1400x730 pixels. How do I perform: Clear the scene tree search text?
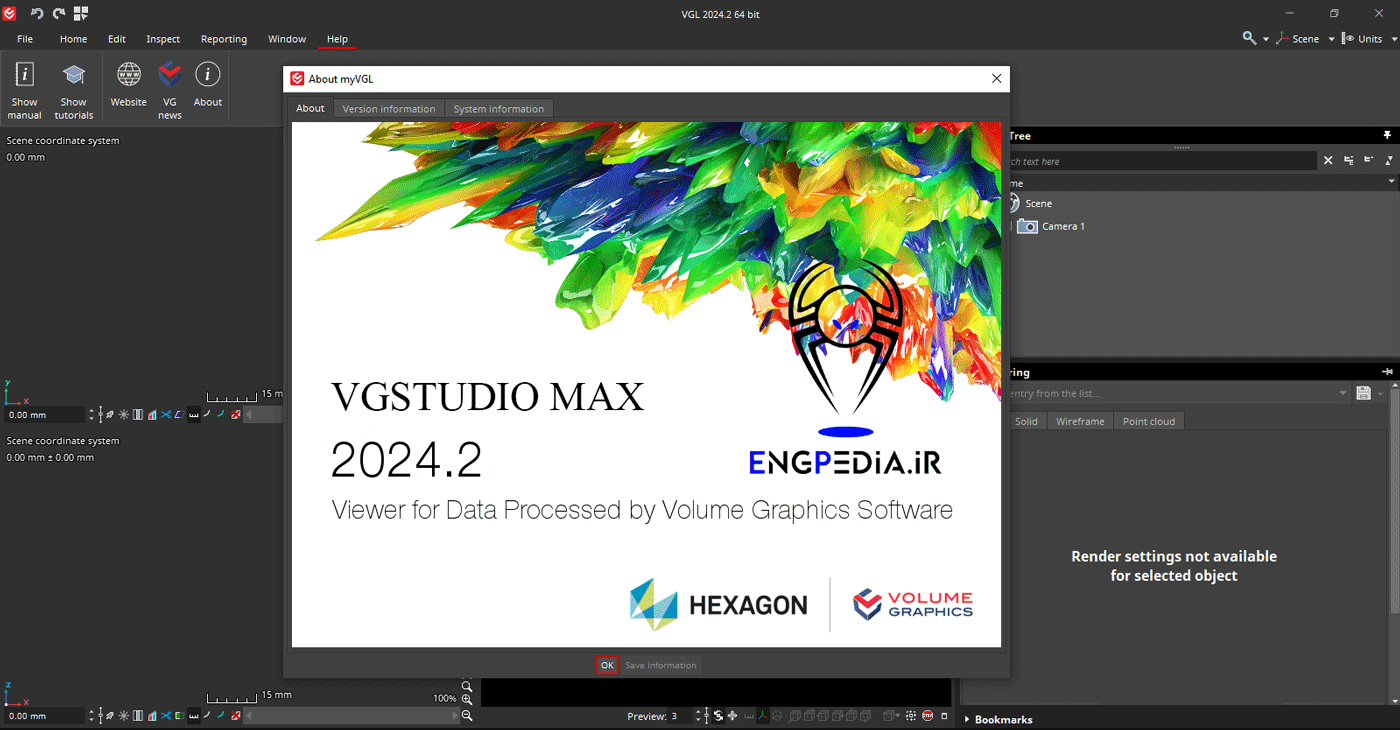(1328, 160)
